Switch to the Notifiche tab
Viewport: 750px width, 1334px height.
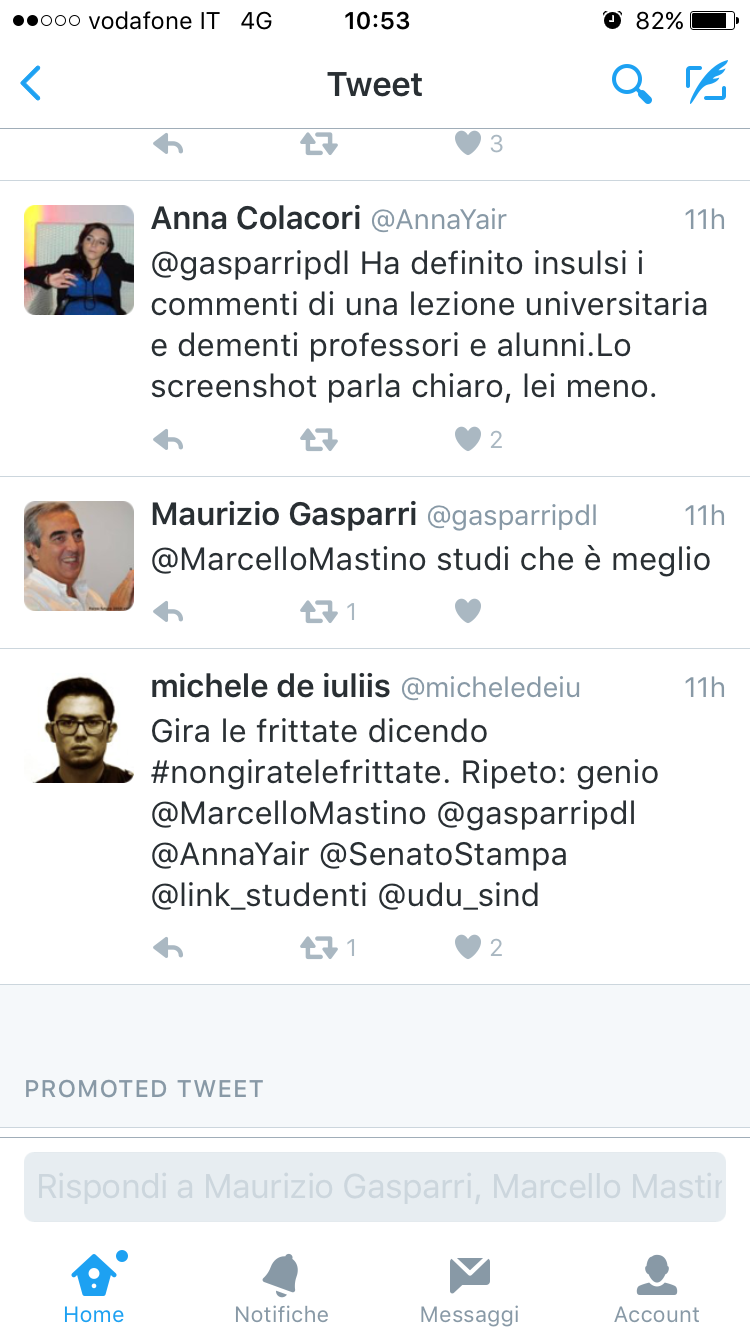(x=281, y=1288)
